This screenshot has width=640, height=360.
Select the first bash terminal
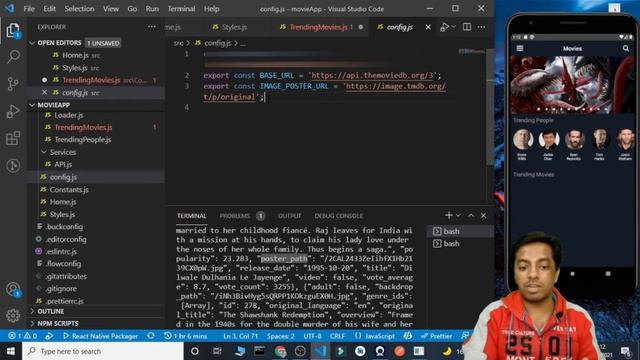460,231
